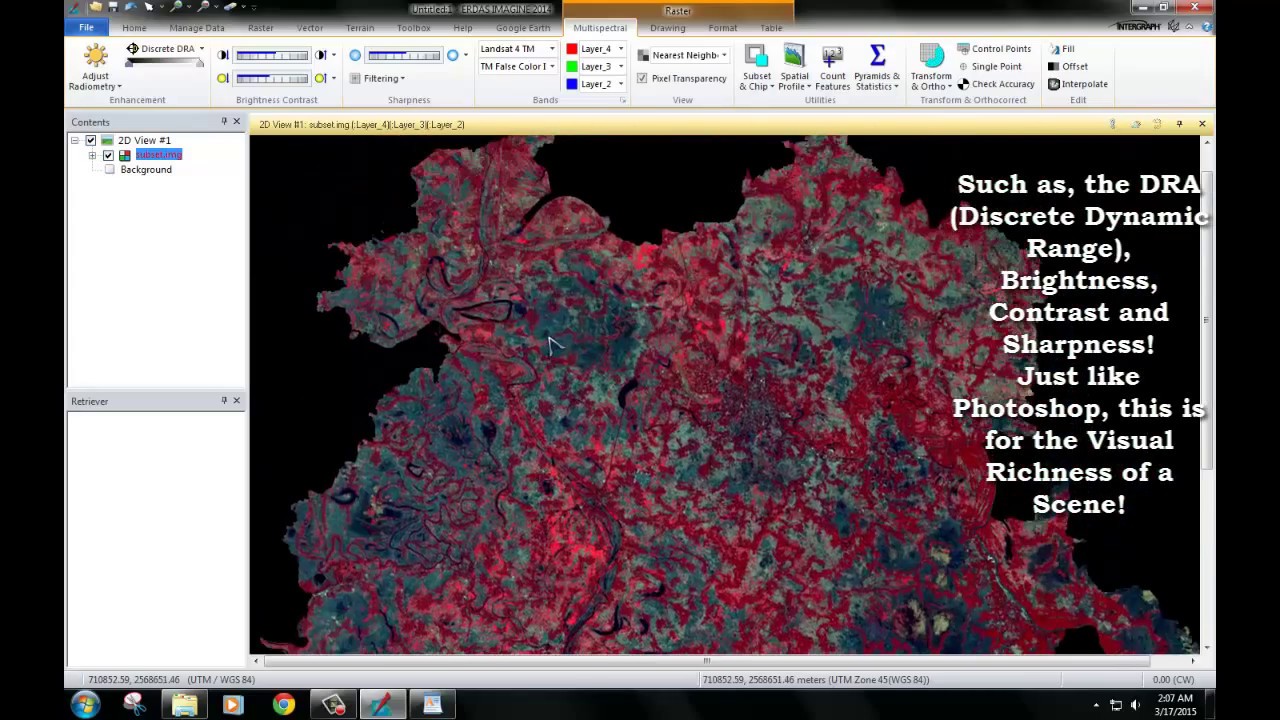This screenshot has height=720, width=1280.
Task: Switch to the Drawing tab
Action: pos(668,28)
